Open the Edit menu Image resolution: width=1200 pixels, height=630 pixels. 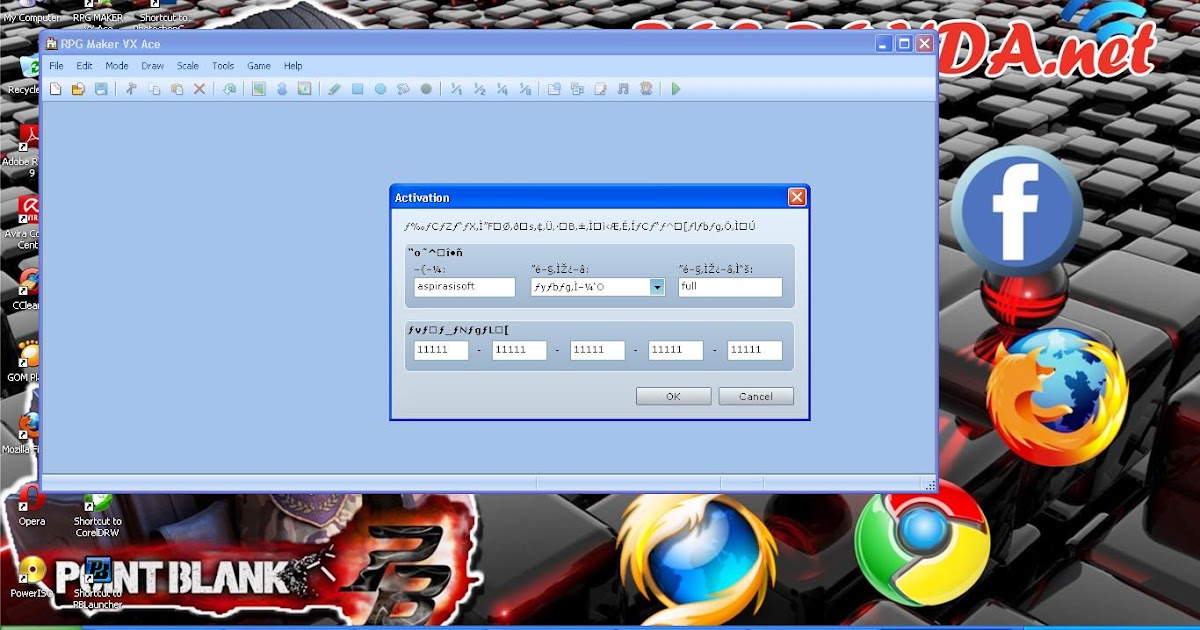click(84, 66)
